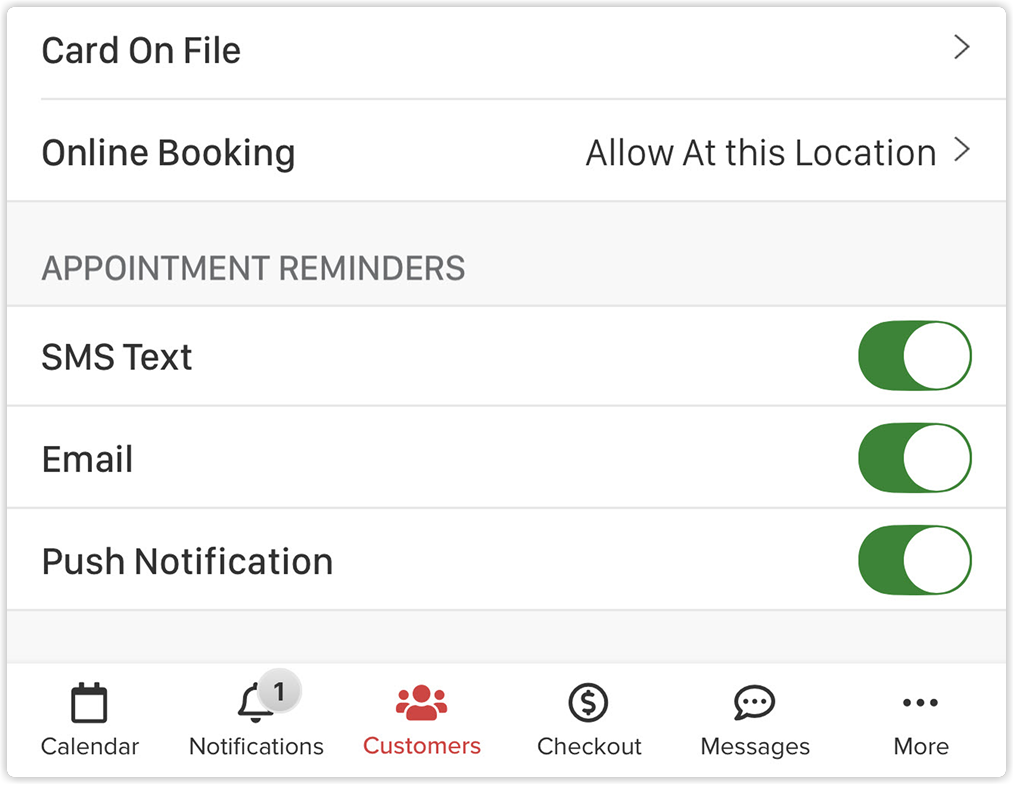Open the Messages speech bubble icon
1014x785 pixels.
coord(755,703)
